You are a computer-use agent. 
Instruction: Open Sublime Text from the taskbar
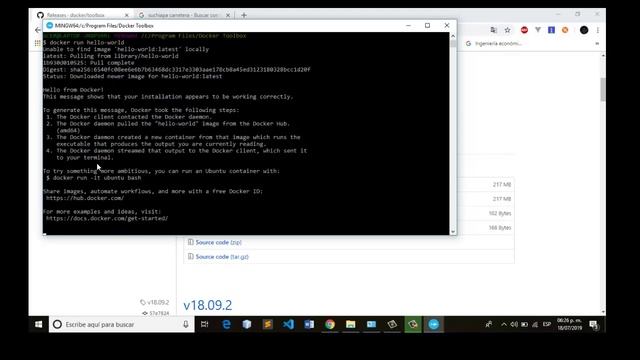coord(268,324)
